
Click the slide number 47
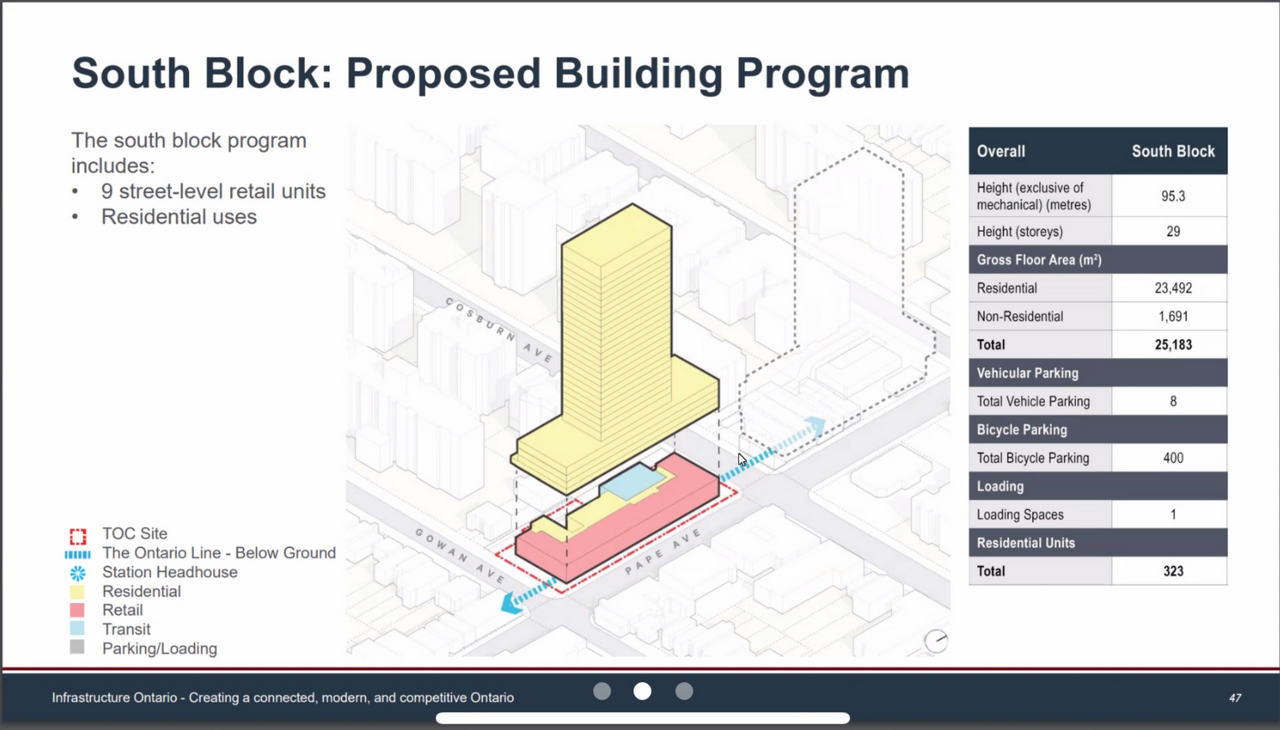[x=1235, y=698]
